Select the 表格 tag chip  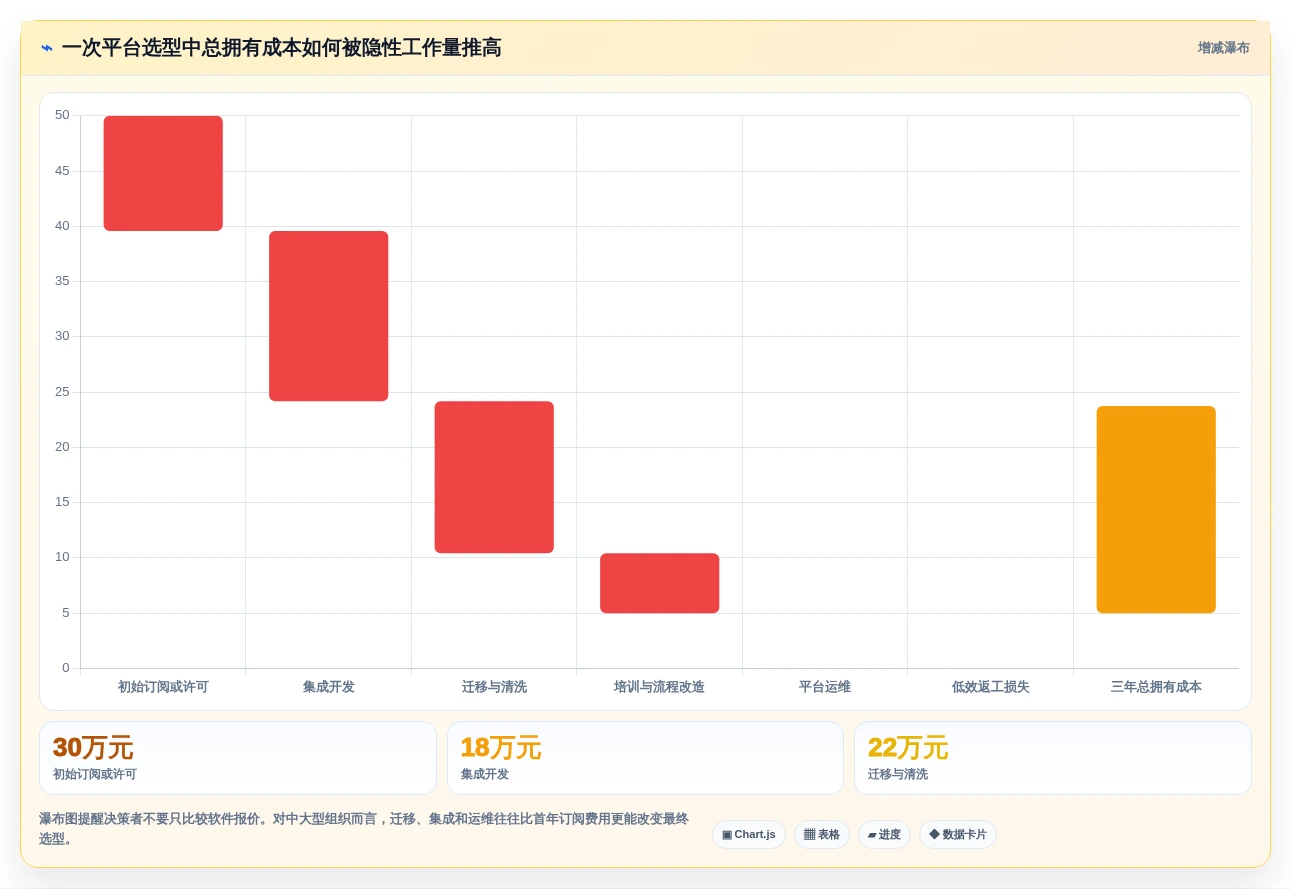click(822, 835)
